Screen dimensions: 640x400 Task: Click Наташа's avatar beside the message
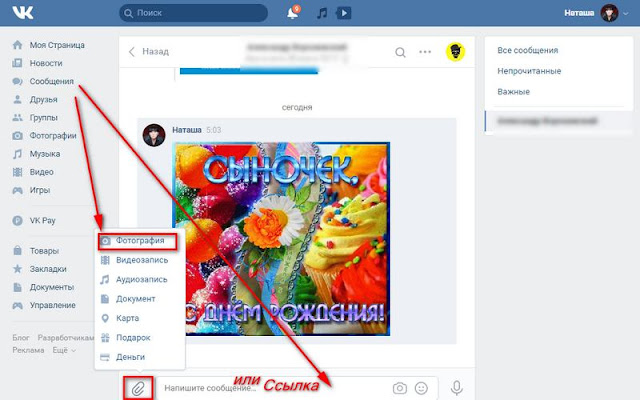pos(154,135)
